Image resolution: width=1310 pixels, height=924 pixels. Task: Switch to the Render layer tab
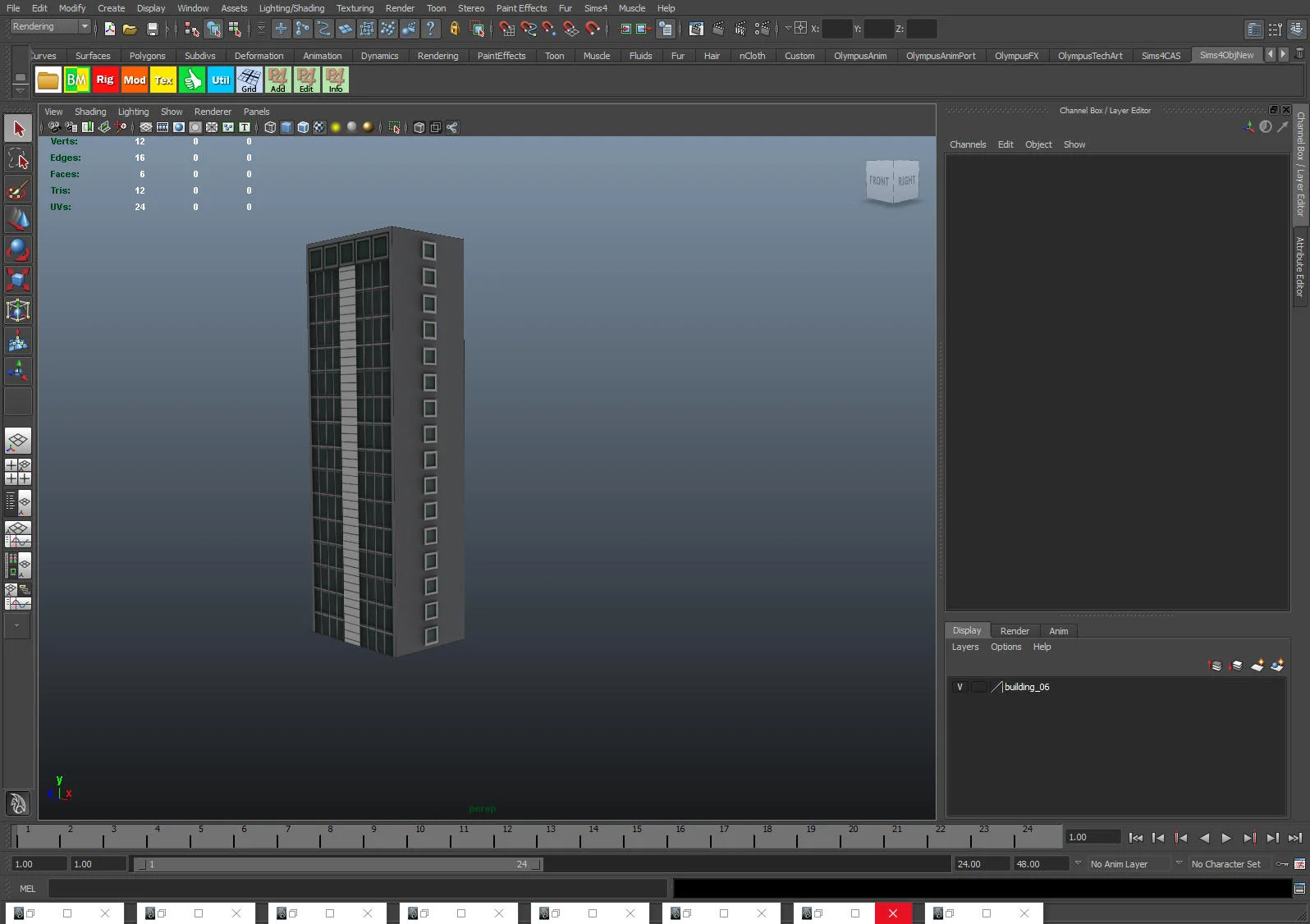(1015, 631)
